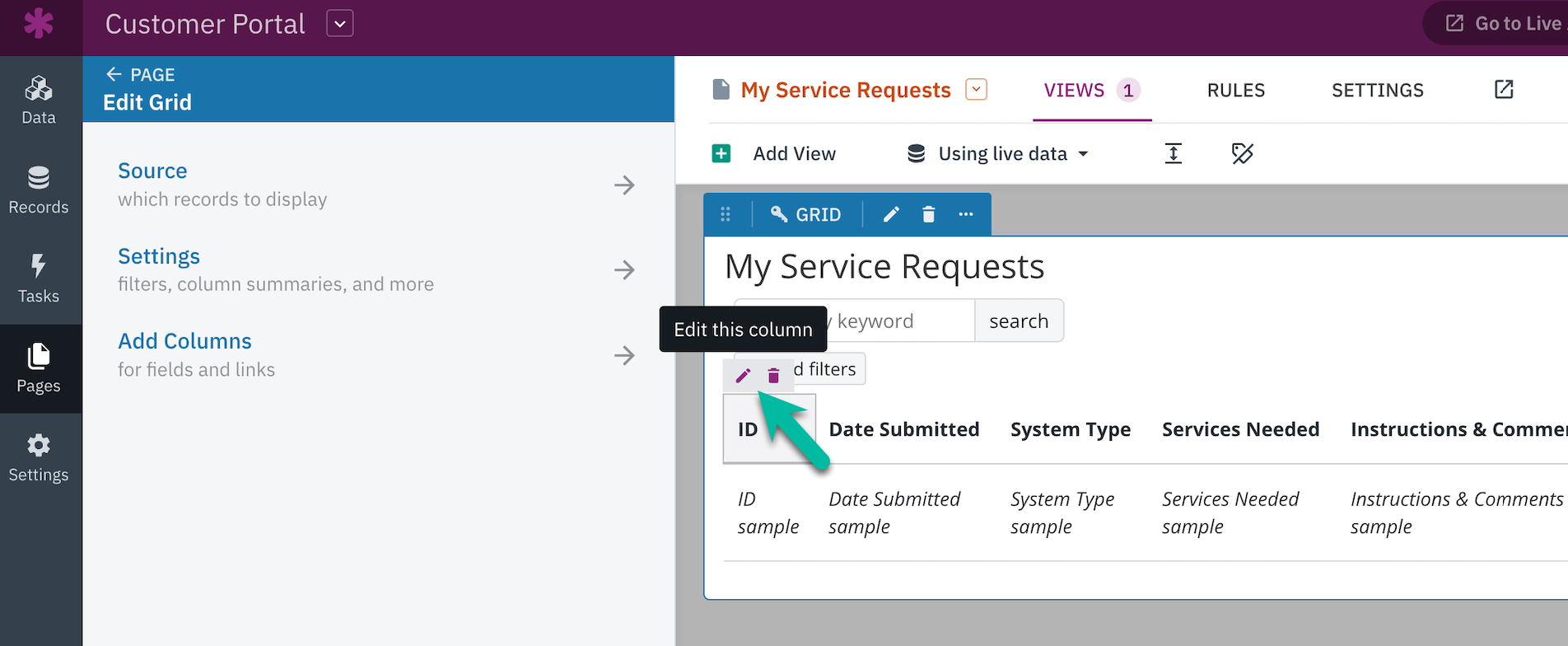The height and width of the screenshot is (646, 1568).
Task: Open page preview external link icon
Action: coord(1504,90)
